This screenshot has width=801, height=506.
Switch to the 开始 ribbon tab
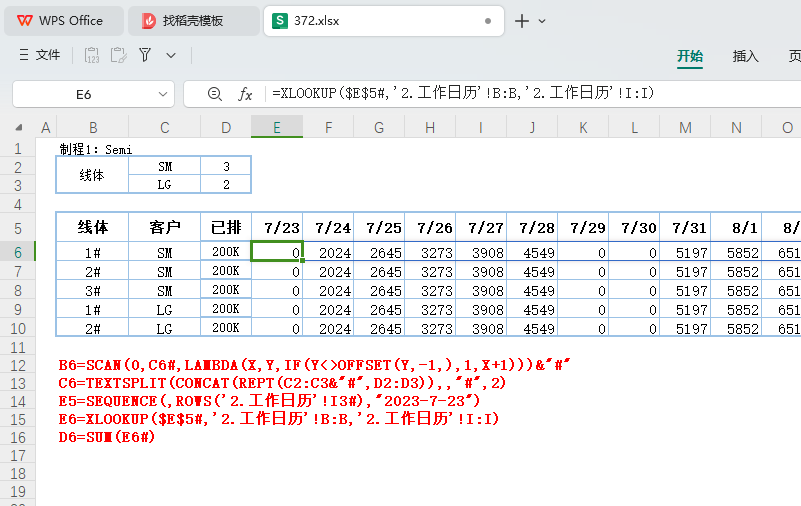click(690, 56)
